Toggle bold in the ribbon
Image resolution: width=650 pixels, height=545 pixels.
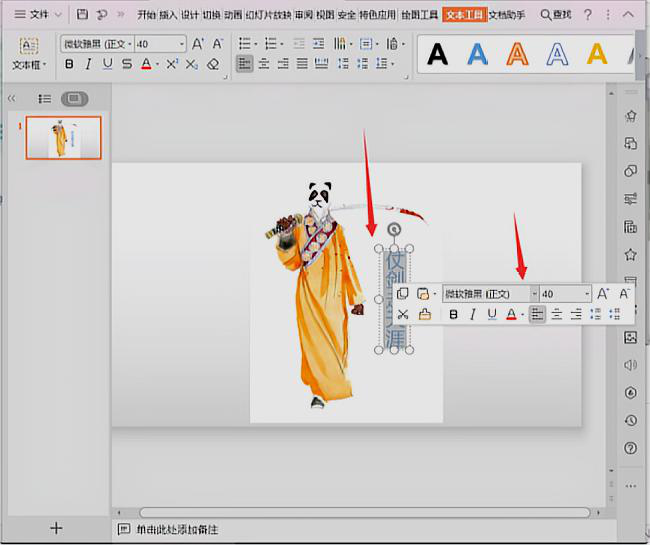click(x=70, y=64)
